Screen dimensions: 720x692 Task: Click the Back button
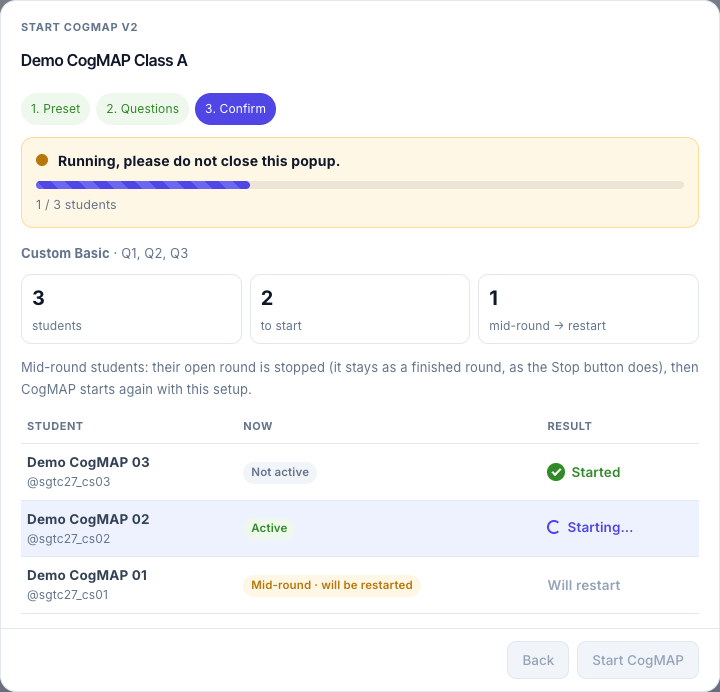coord(538,660)
